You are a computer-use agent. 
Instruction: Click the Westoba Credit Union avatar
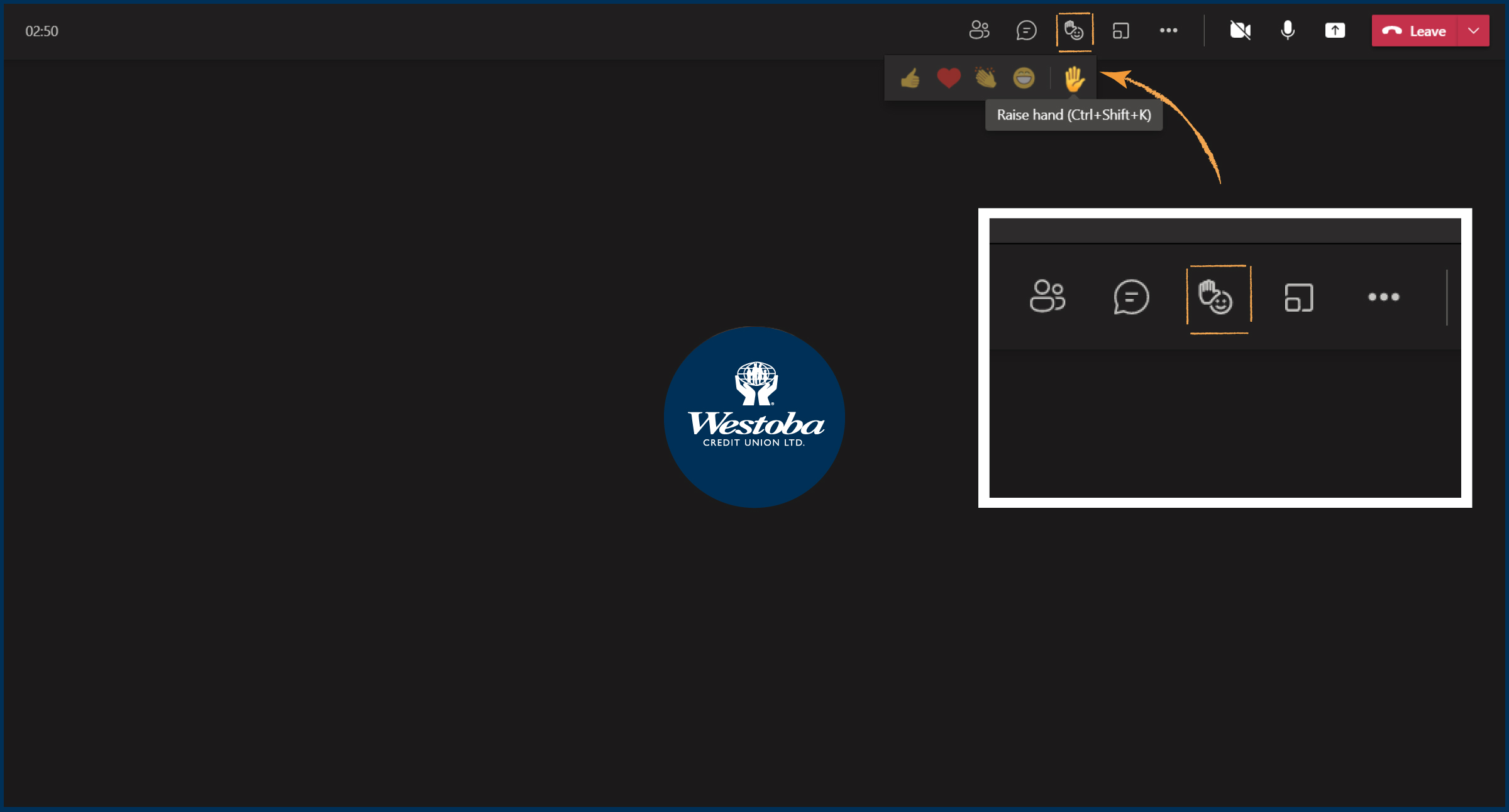point(754,417)
